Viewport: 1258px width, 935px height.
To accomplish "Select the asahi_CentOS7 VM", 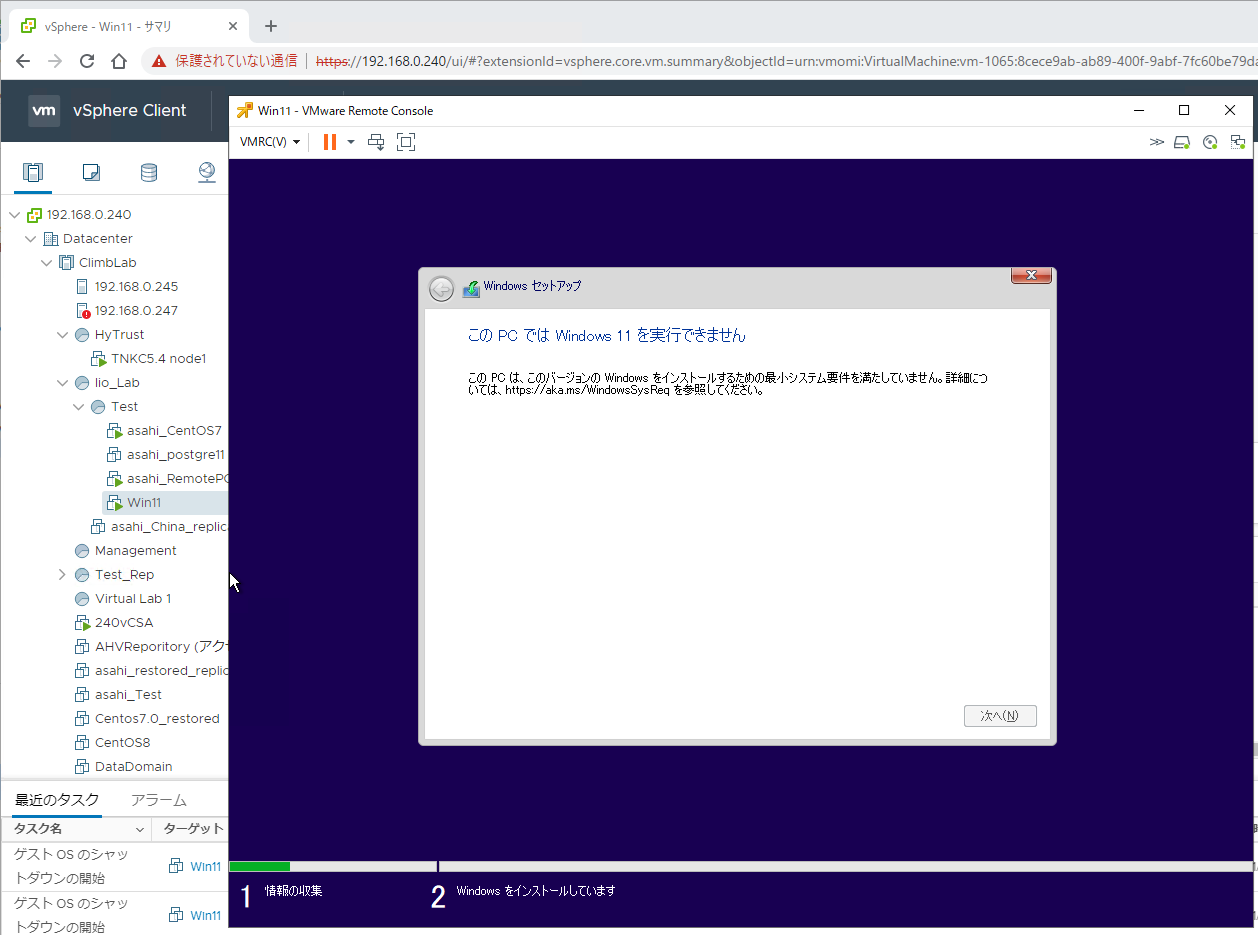I will point(174,430).
